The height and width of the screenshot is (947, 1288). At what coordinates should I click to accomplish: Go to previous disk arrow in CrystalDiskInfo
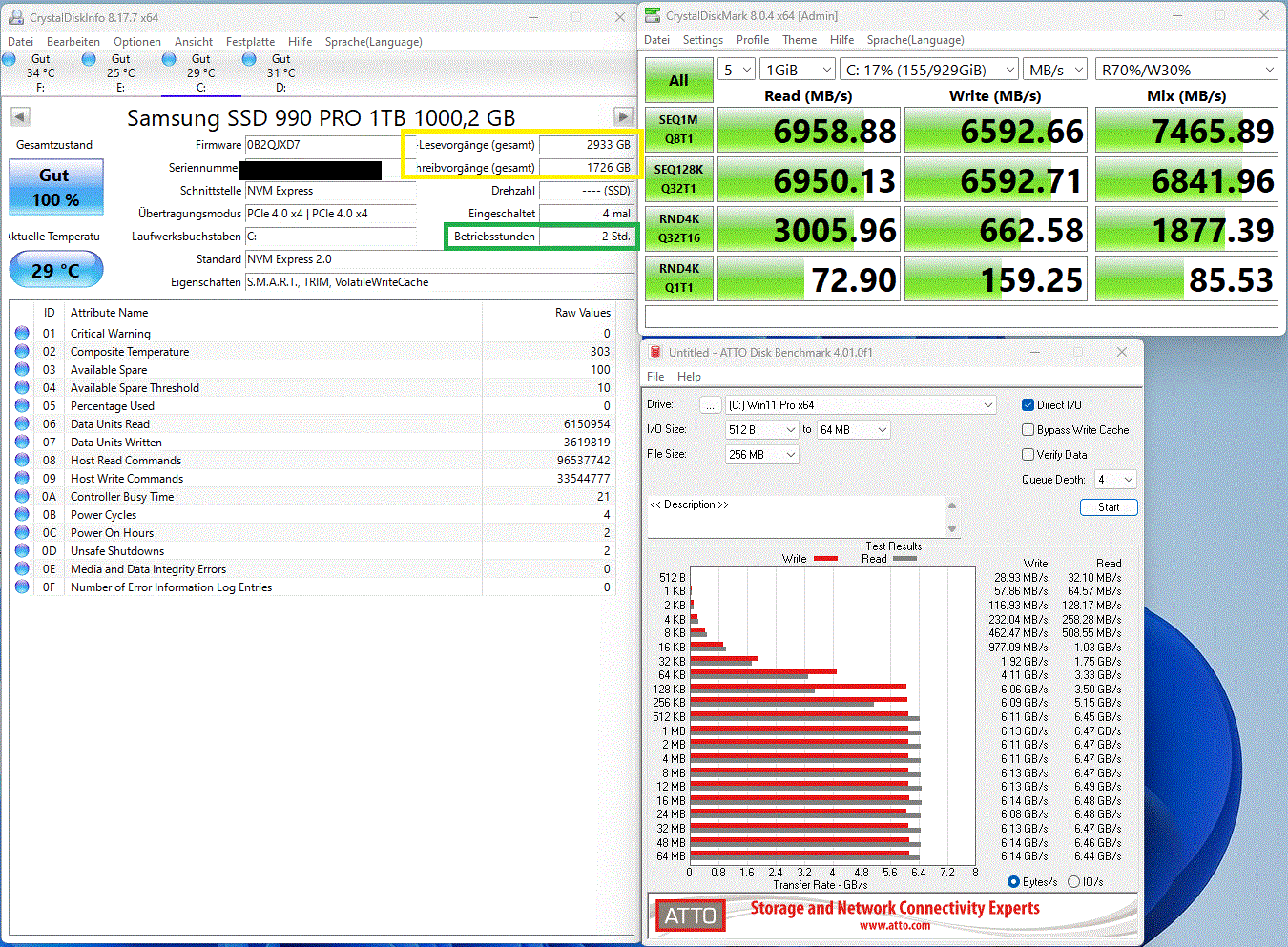(20, 117)
